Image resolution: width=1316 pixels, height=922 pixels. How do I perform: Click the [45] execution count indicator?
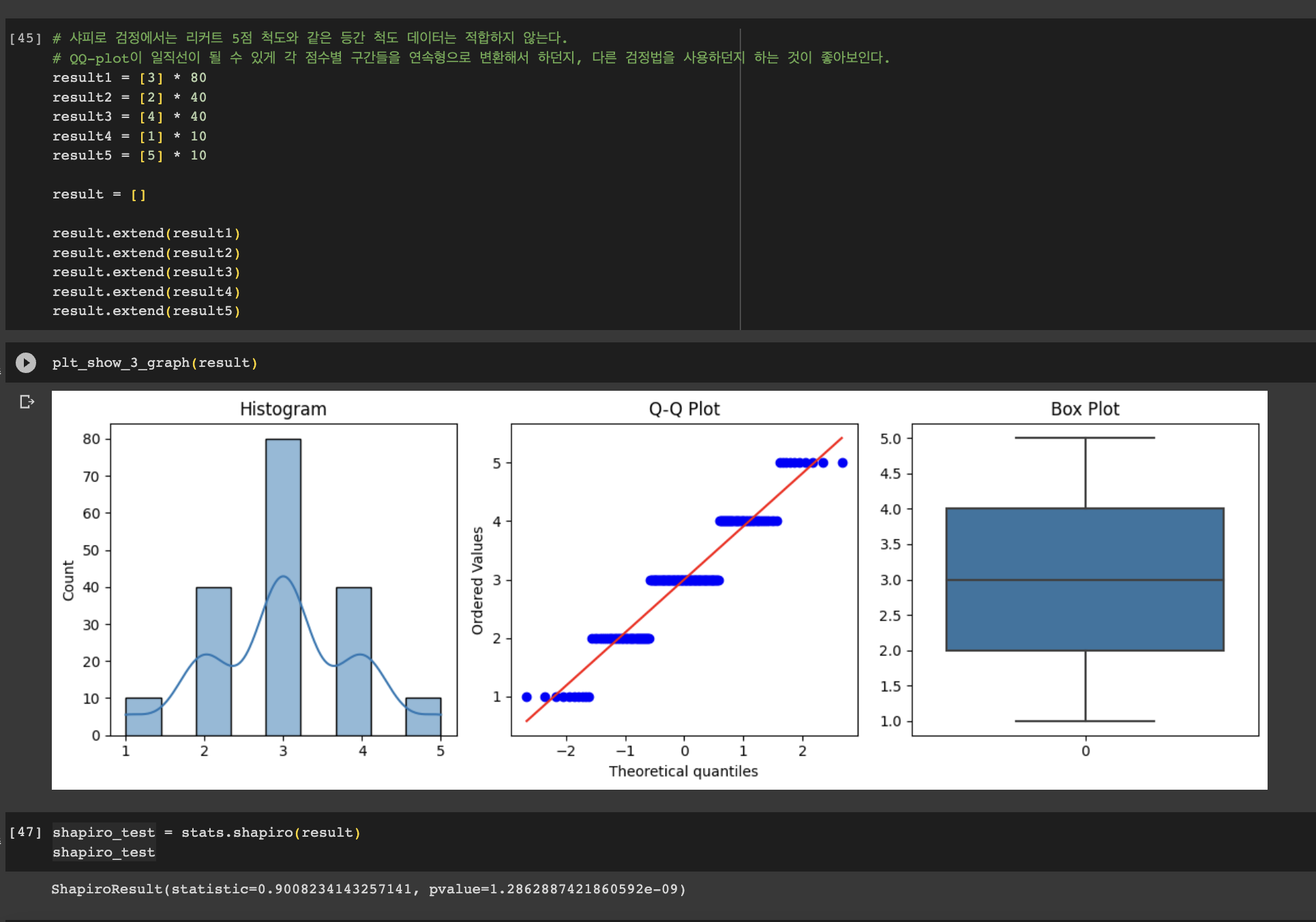click(x=25, y=38)
